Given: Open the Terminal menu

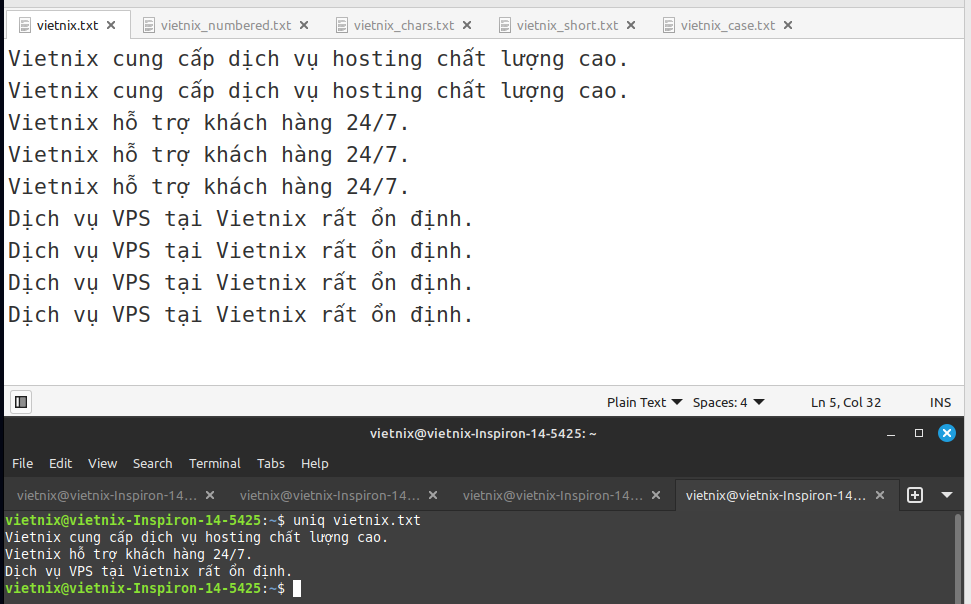Looking at the screenshot, I should click(214, 463).
